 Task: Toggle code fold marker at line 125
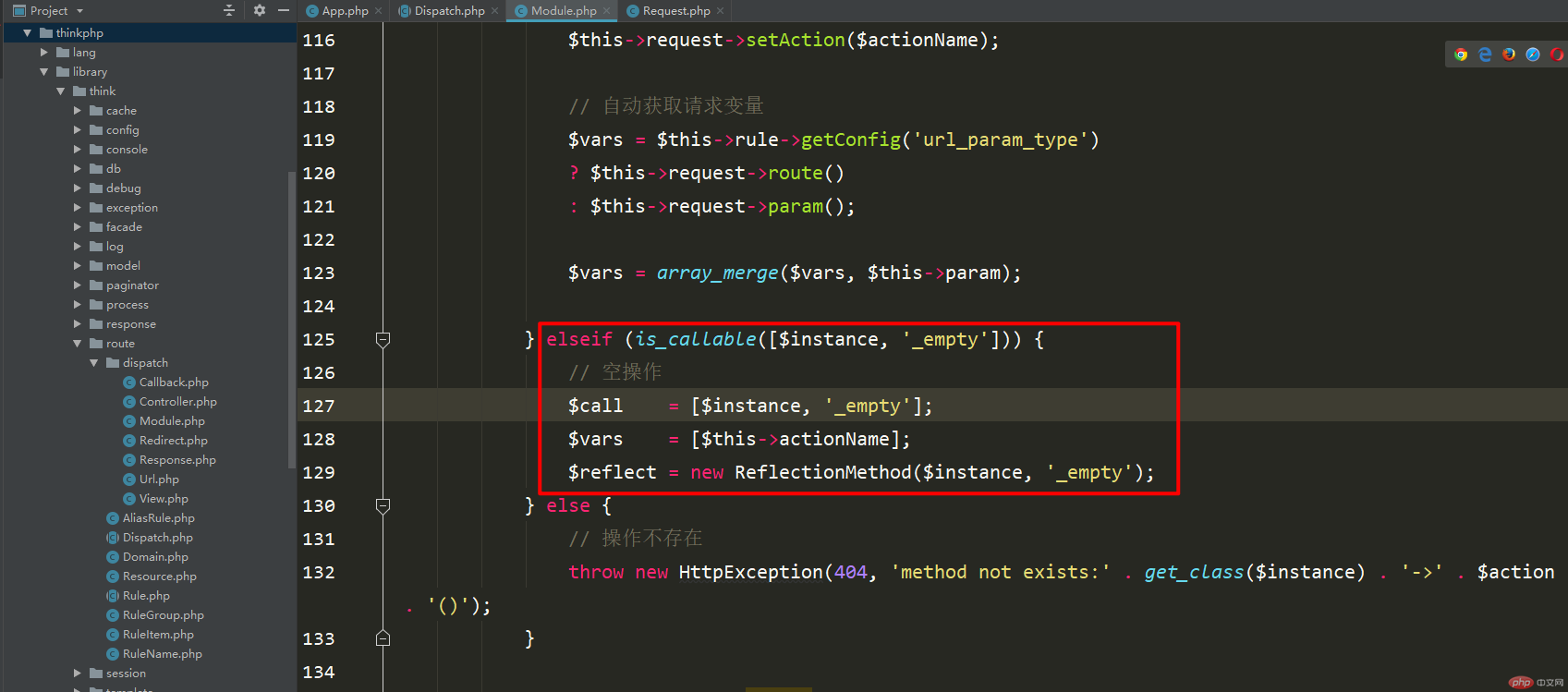(x=383, y=339)
